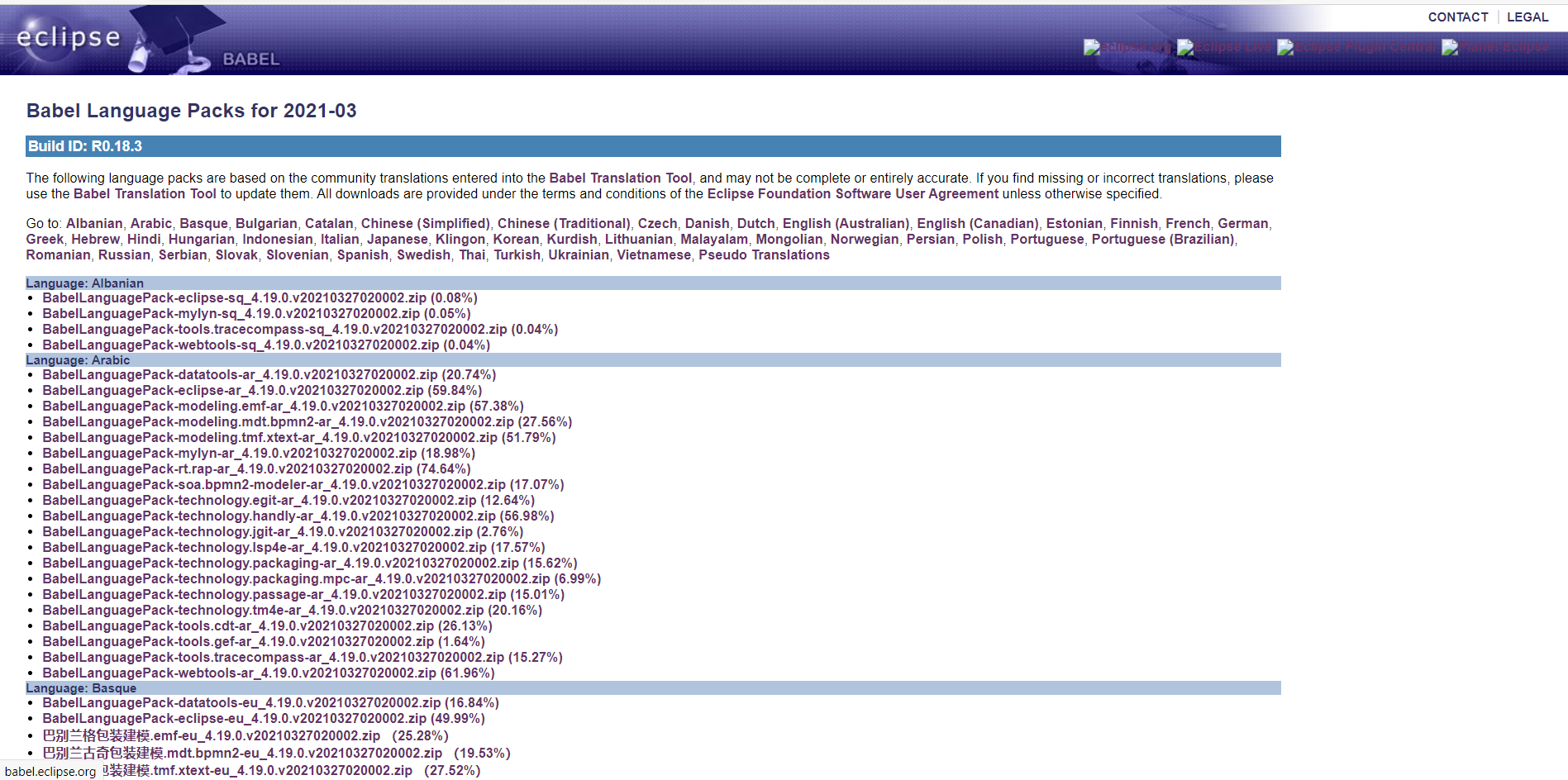Jump to Hebrew language packs
This screenshot has width=1568, height=780.
(95, 240)
